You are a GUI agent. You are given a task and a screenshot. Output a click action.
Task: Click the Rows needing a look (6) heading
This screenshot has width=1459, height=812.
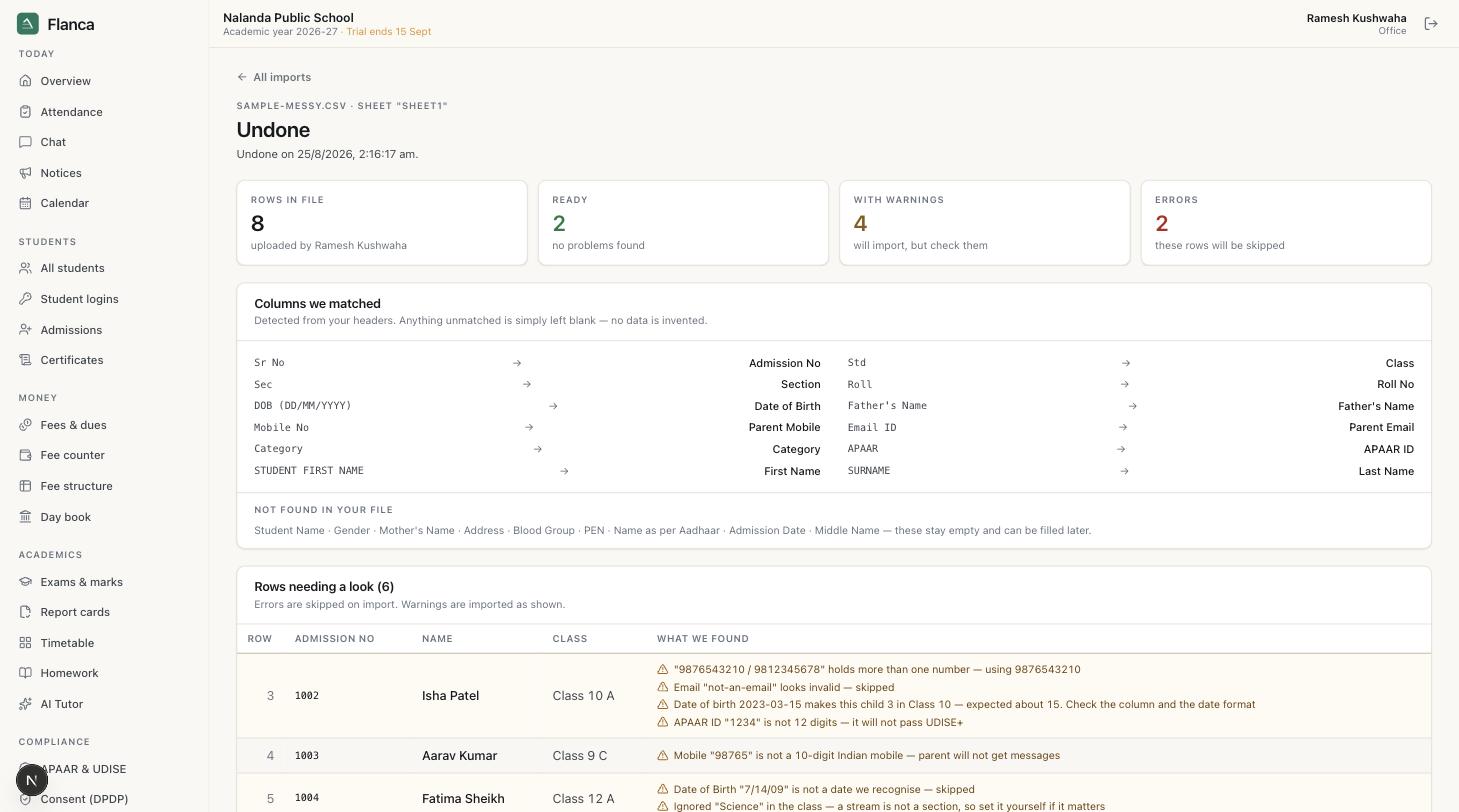click(x=324, y=587)
